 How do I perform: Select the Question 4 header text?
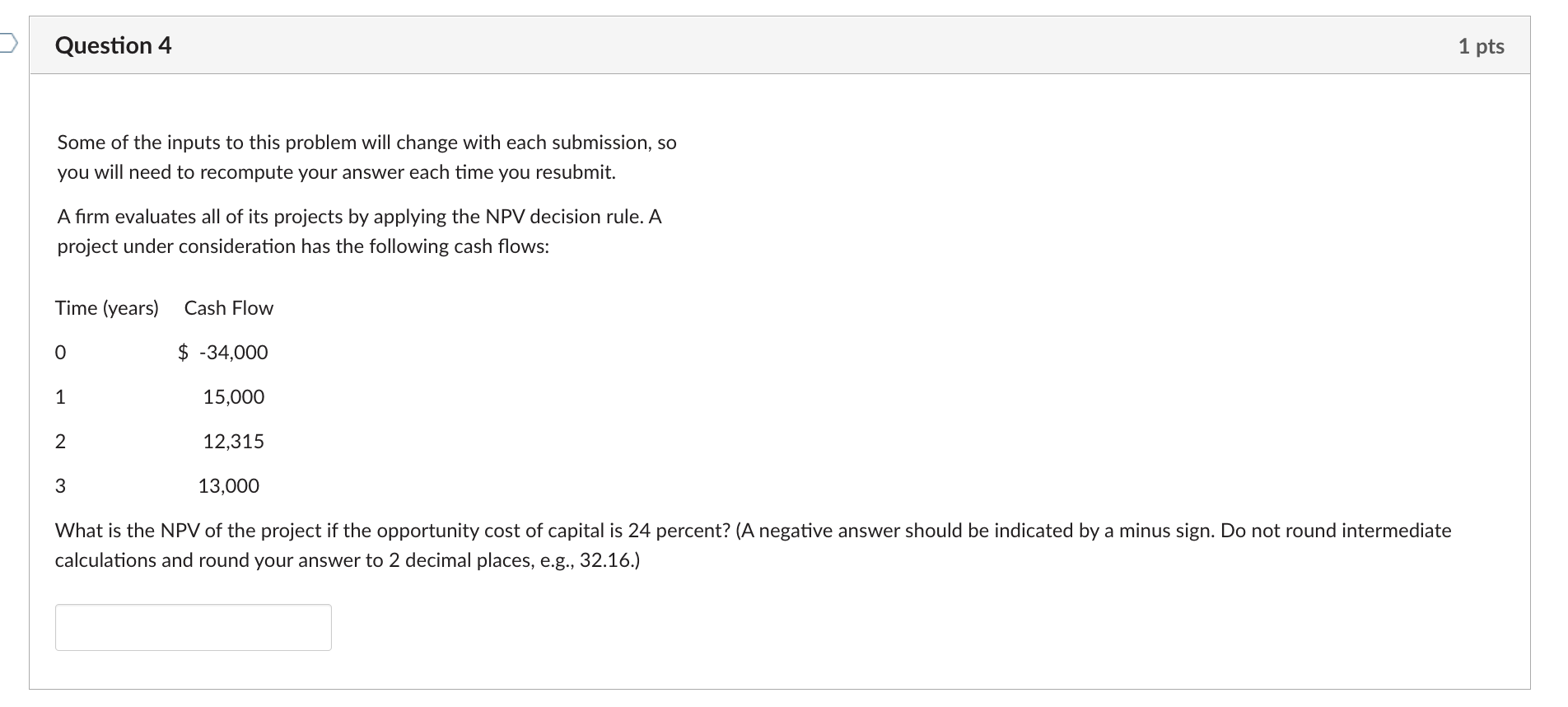click(x=113, y=45)
